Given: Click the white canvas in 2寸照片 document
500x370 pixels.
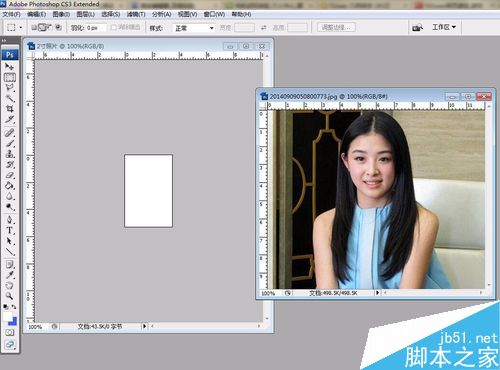Looking at the screenshot, I should (148, 191).
